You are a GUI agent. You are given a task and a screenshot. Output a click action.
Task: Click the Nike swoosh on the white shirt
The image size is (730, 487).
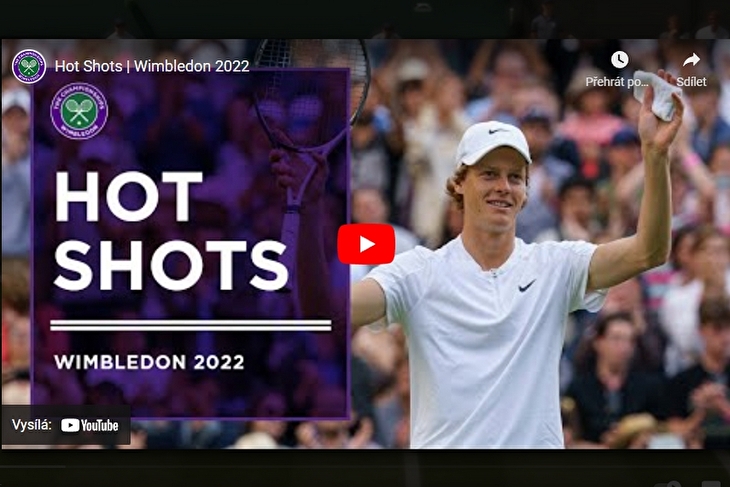point(527,285)
